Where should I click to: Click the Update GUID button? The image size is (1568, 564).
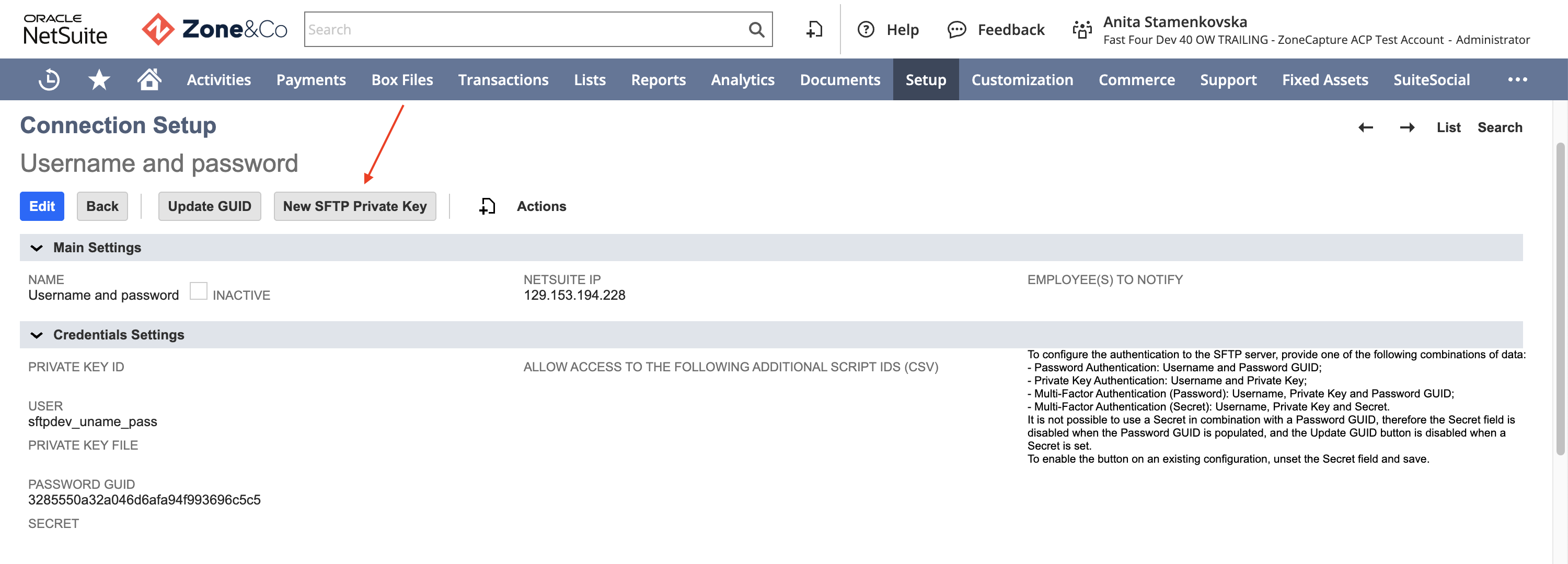click(x=210, y=206)
